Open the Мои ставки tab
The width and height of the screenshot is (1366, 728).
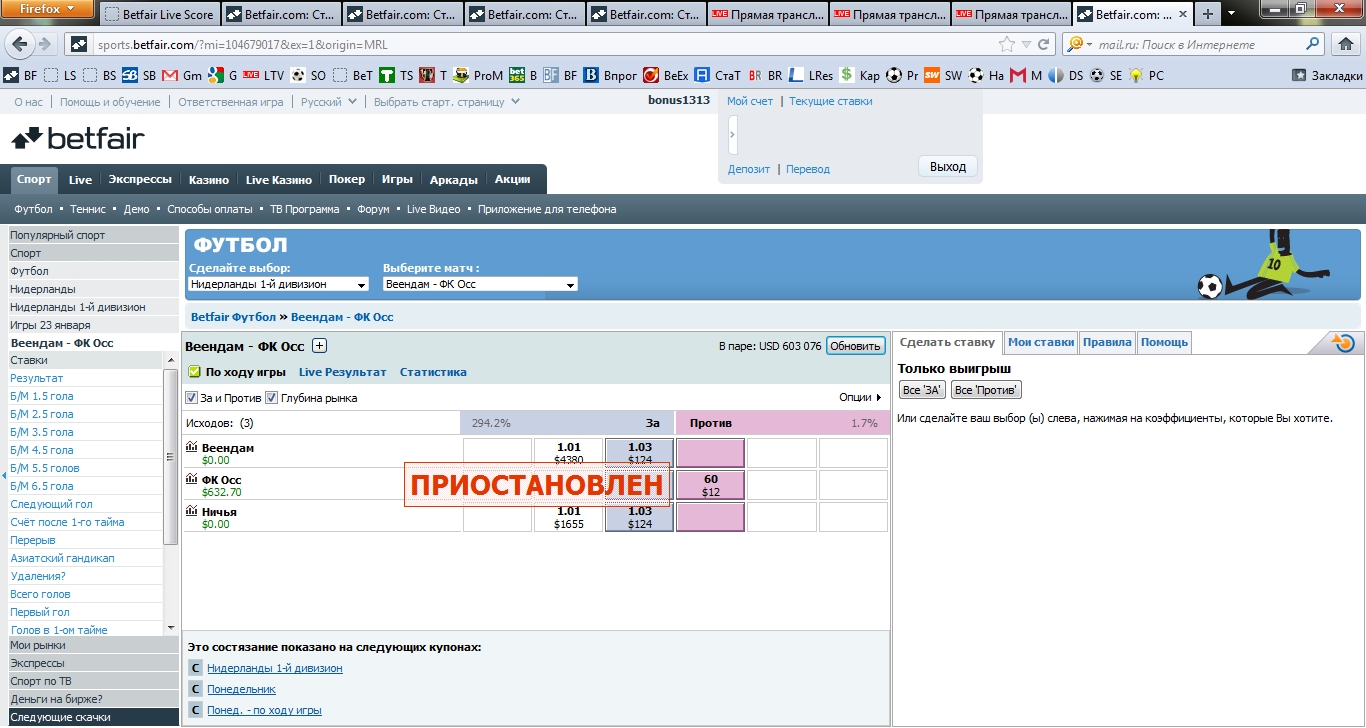click(x=1041, y=342)
